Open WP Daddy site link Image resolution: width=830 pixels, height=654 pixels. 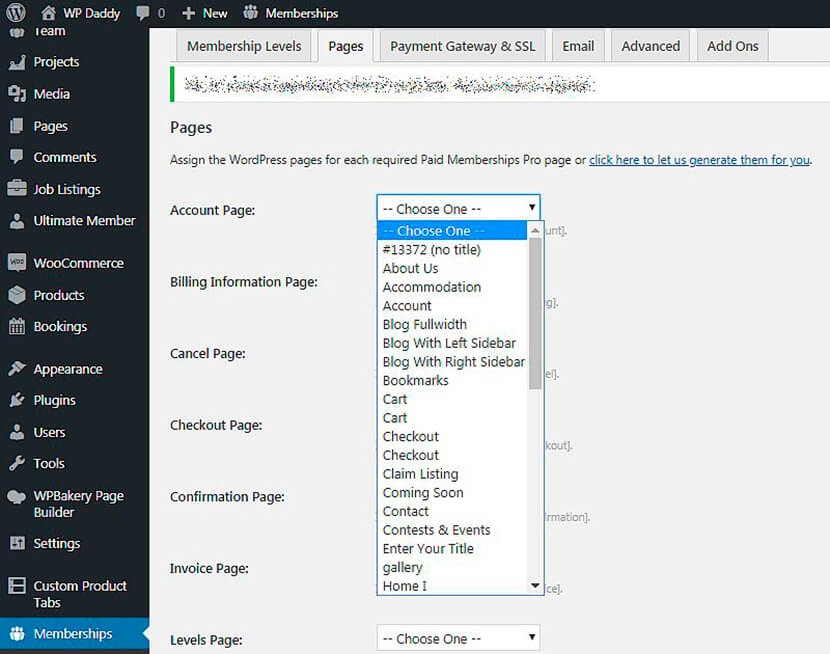click(x=92, y=13)
